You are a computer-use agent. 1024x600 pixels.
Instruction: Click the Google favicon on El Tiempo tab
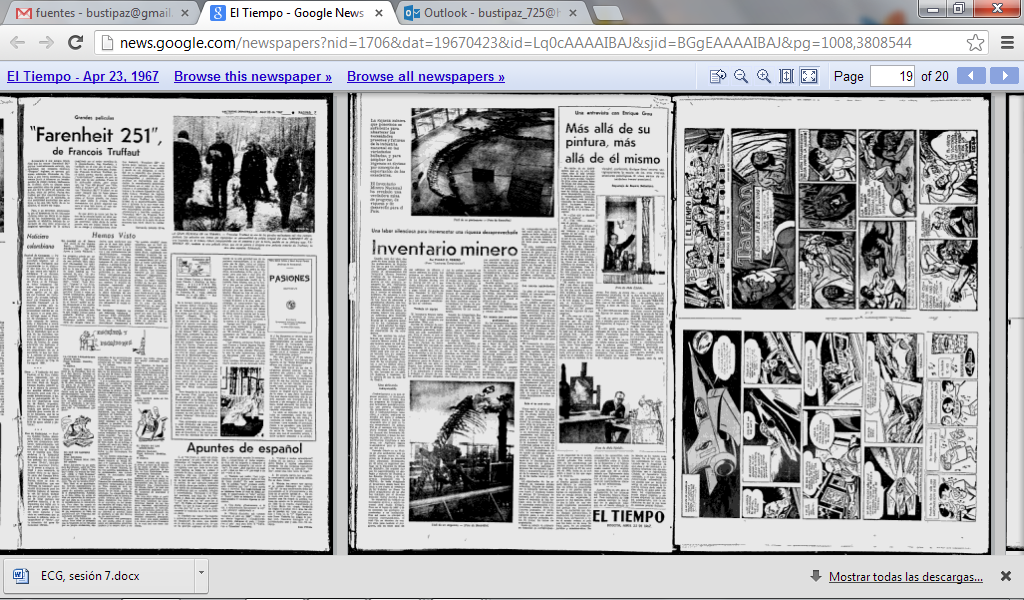click(217, 13)
